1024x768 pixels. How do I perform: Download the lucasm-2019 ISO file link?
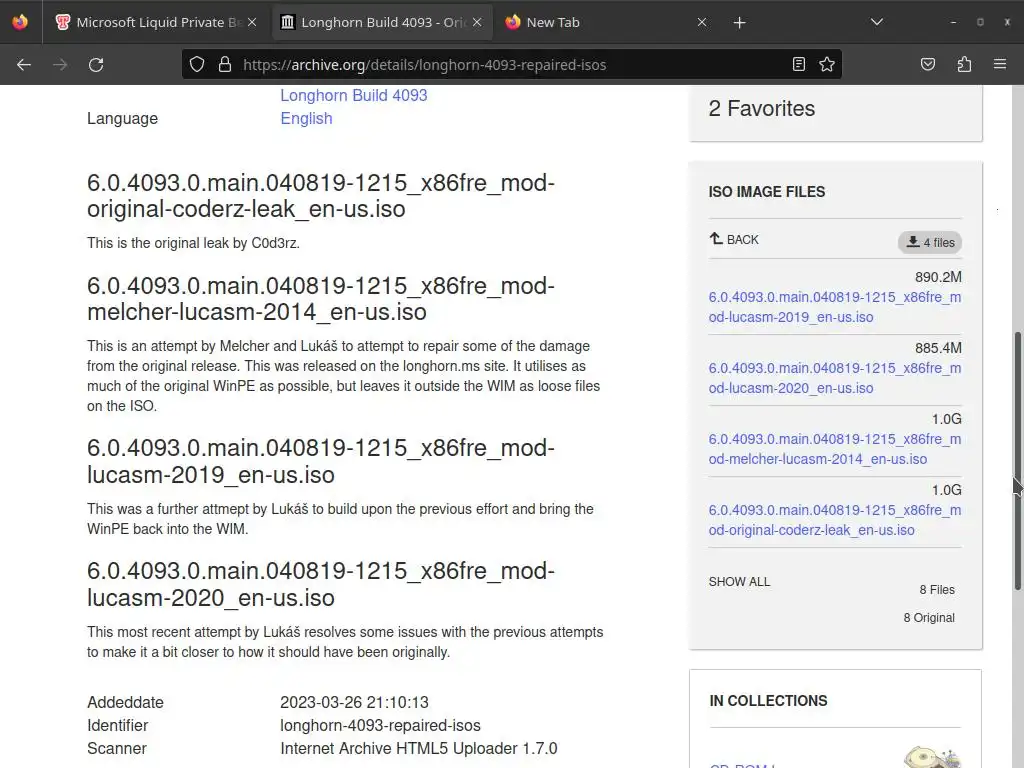click(835, 307)
